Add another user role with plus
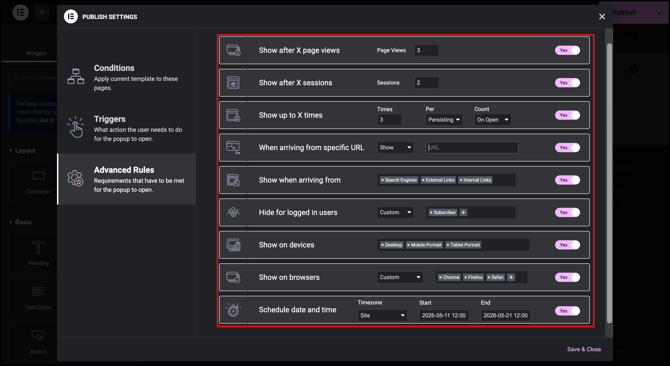 [x=463, y=212]
